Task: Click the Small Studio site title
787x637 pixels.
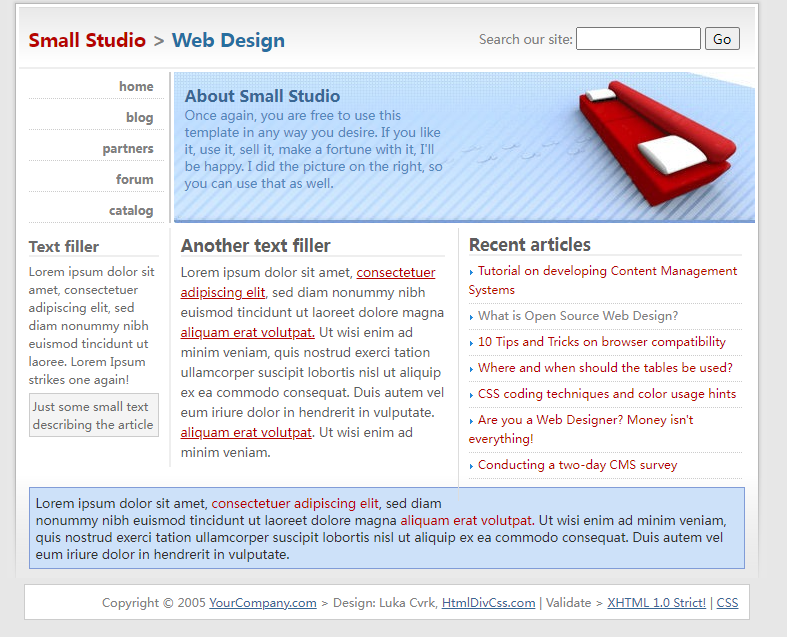Action: point(87,40)
